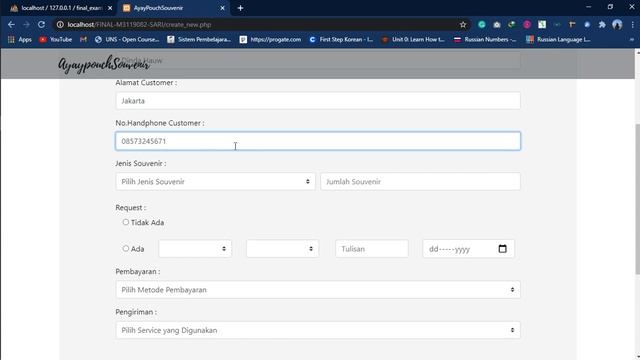Open the second dropdown beside Ada

[x=282, y=249]
